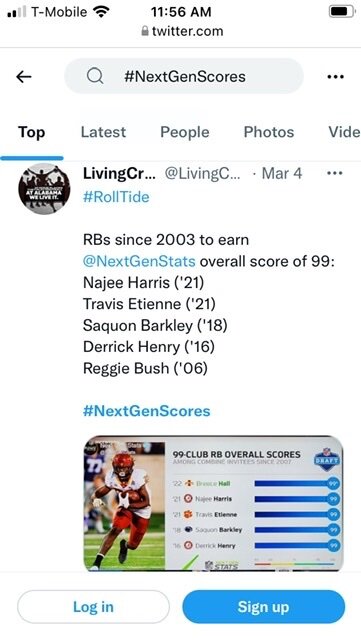
Task: Tap the Wi-Fi status icon
Action: (x=101, y=11)
